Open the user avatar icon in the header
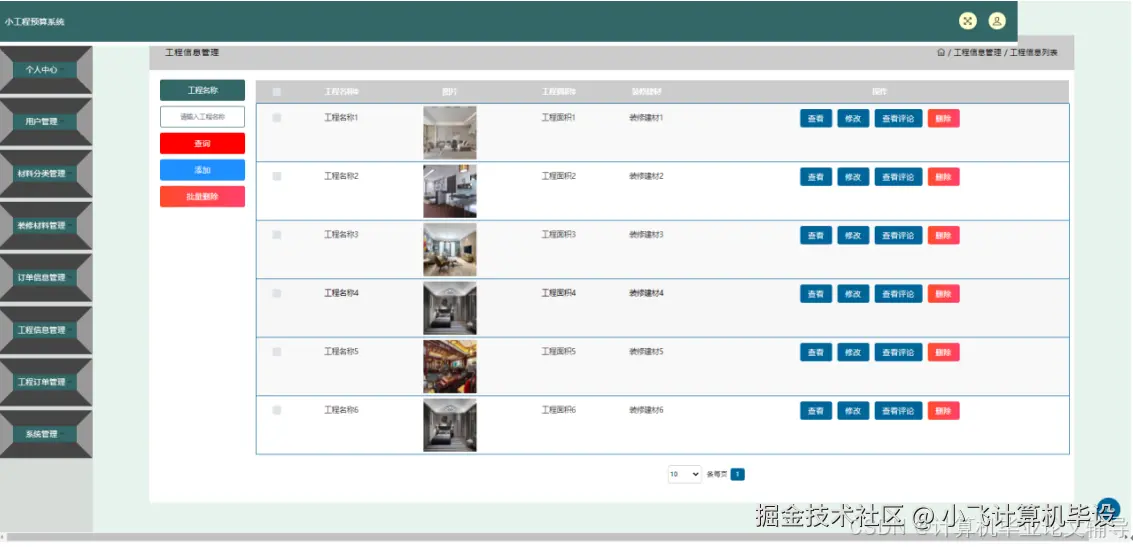This screenshot has width=1133, height=547. [x=997, y=21]
